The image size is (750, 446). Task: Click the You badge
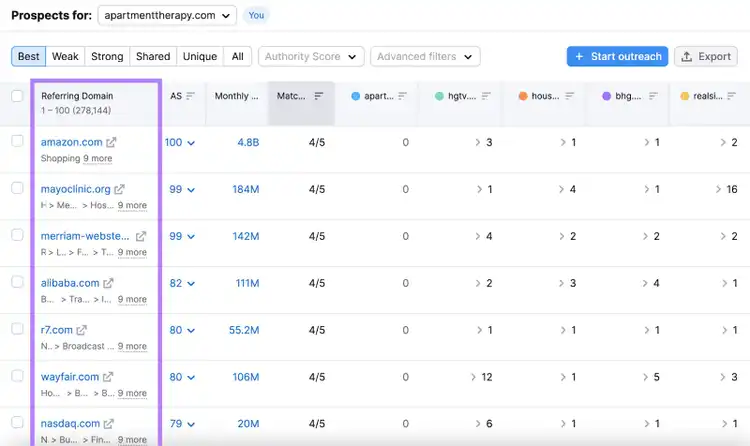[x=256, y=15]
